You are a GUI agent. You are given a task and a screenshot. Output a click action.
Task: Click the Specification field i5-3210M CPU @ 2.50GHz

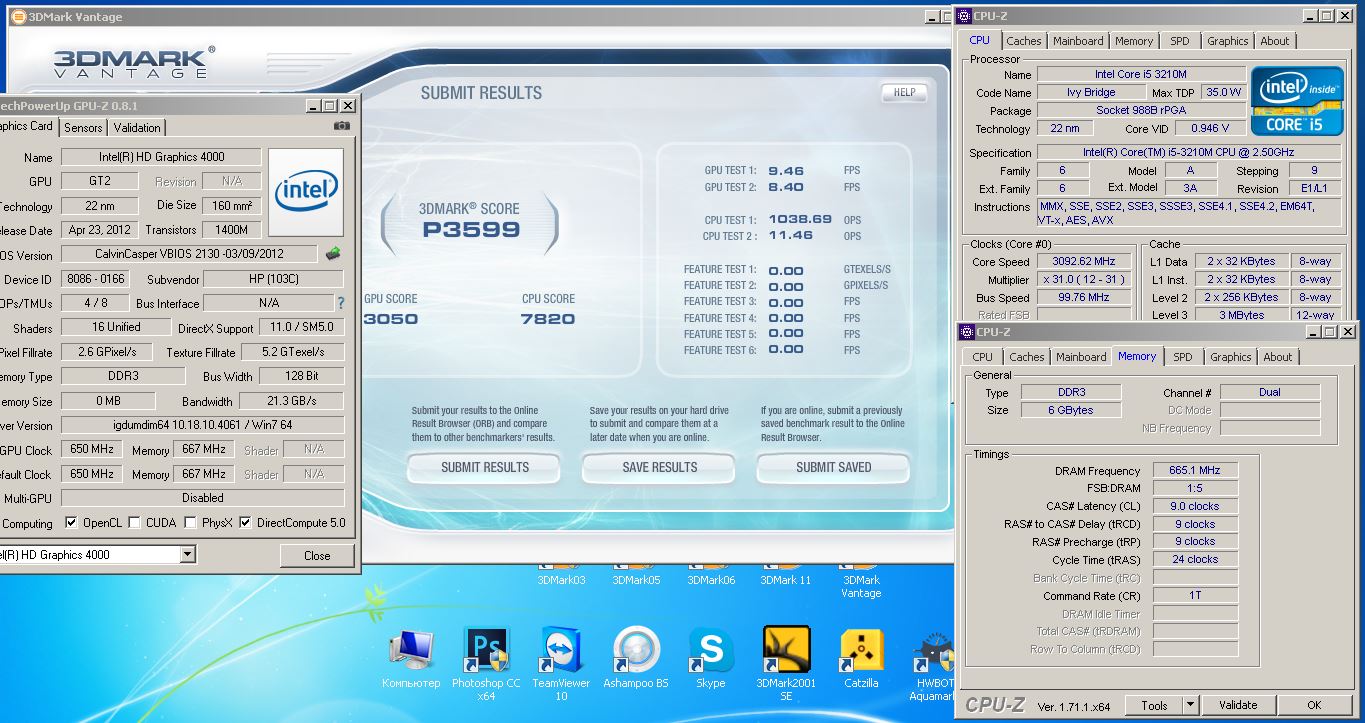1188,153
